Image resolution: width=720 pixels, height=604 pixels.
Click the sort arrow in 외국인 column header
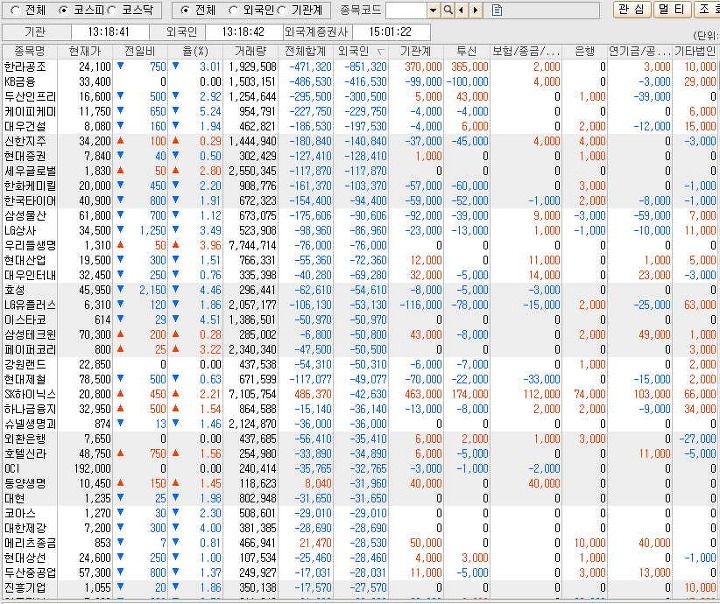click(380, 52)
